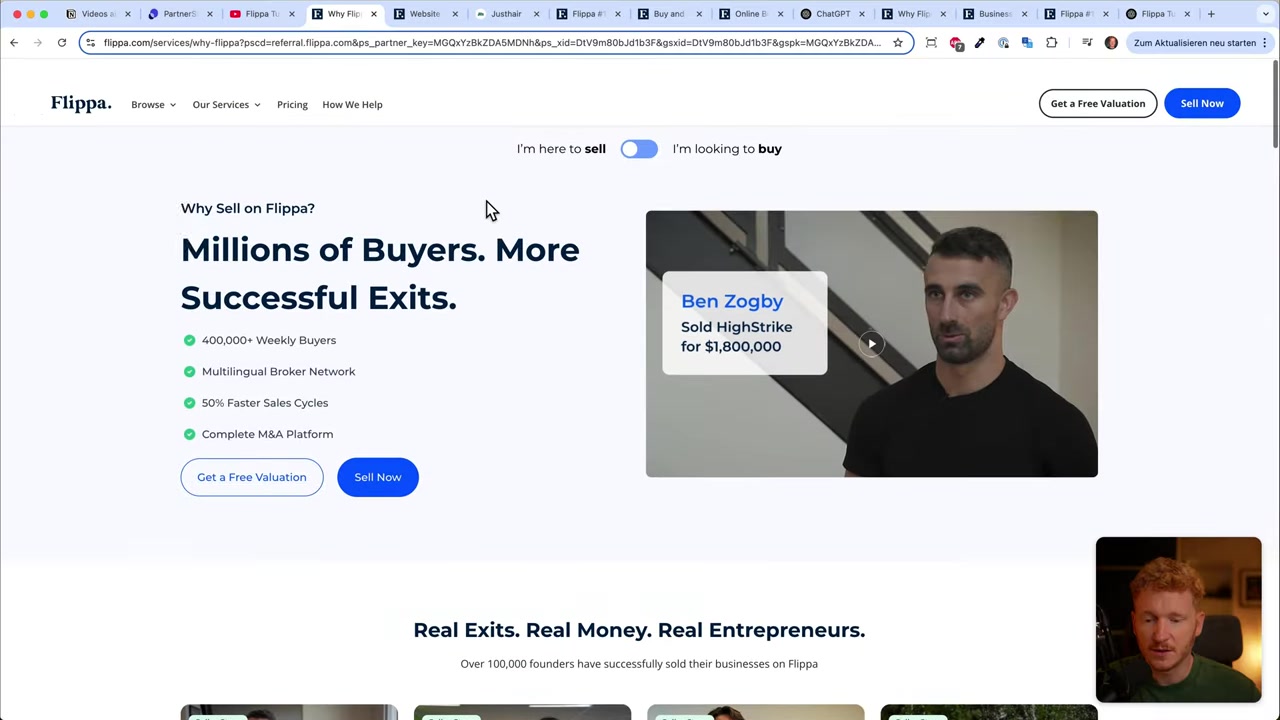Screen dimensions: 1280x720
Task: Close the Videos Notion tab
Action: point(128,14)
